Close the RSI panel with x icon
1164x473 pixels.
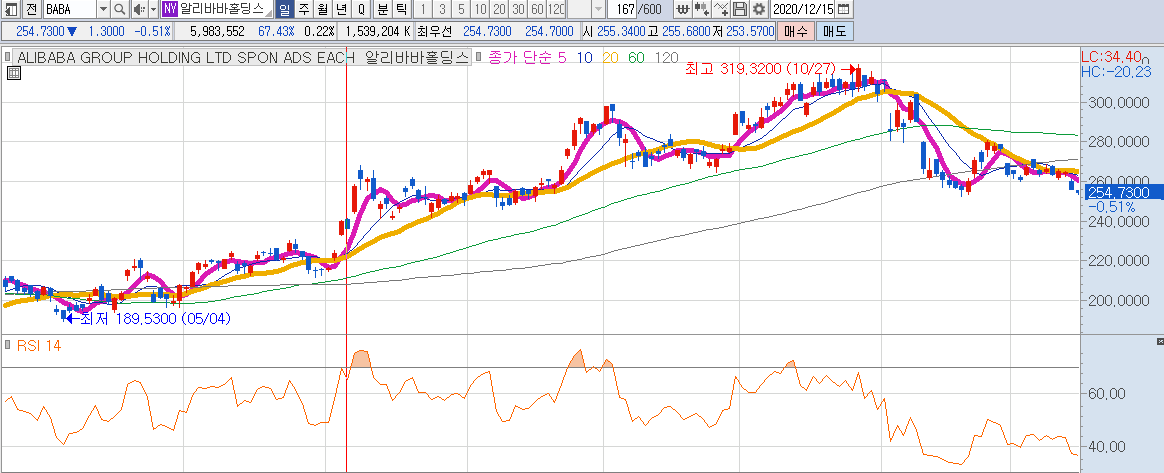point(1160,341)
